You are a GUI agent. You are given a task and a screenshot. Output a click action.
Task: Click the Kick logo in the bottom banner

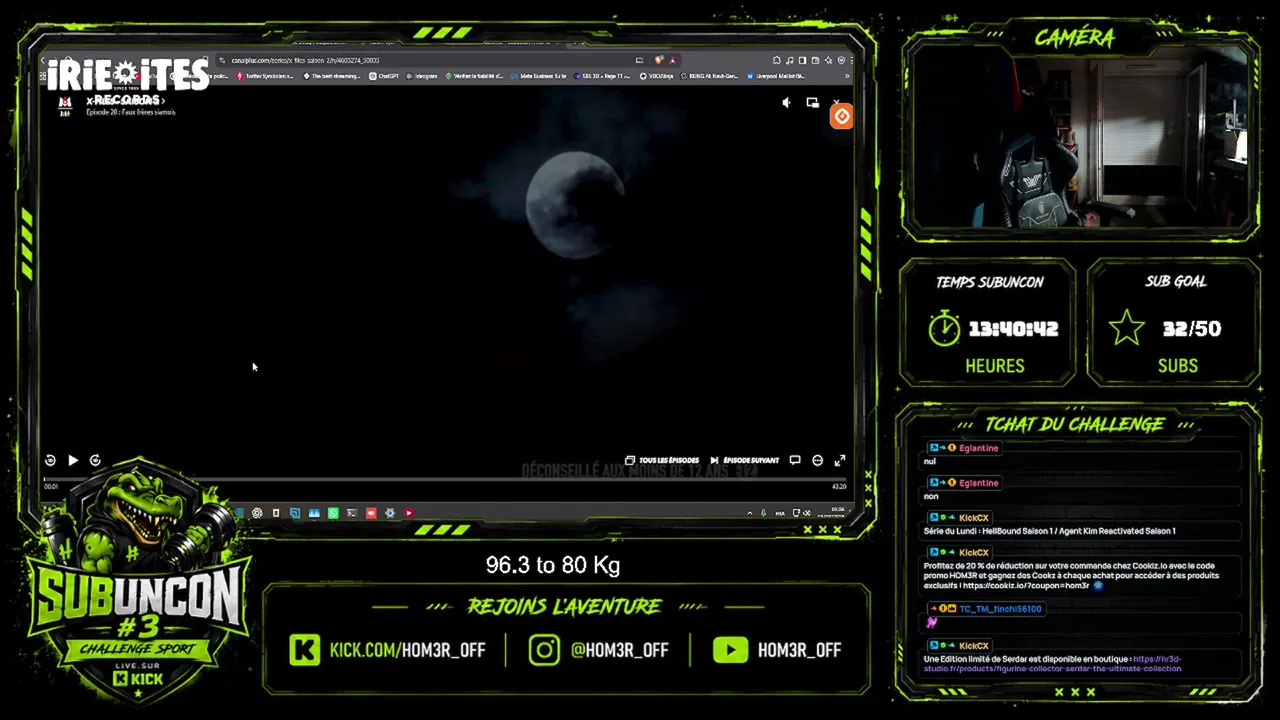pyautogui.click(x=304, y=650)
